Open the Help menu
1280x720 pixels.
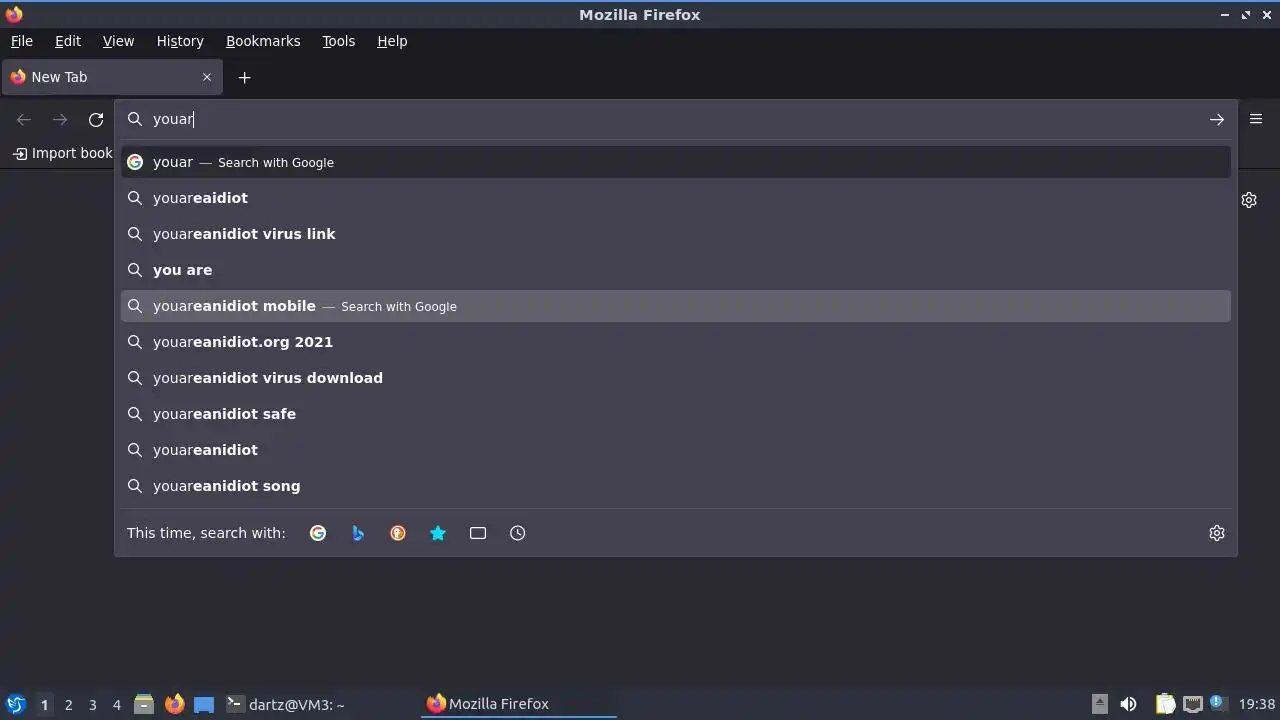392,41
